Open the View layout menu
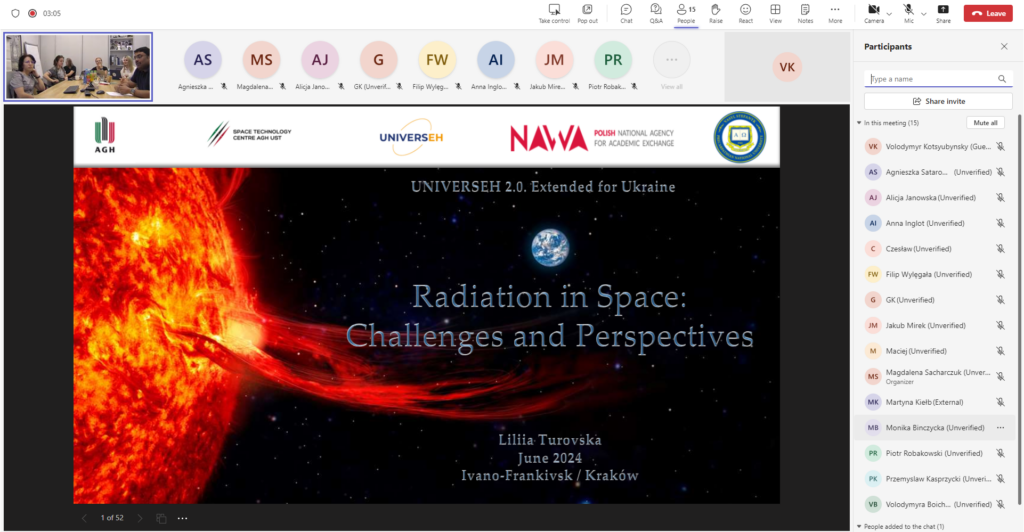Image resolution: width=1024 pixels, height=532 pixels. click(x=775, y=13)
